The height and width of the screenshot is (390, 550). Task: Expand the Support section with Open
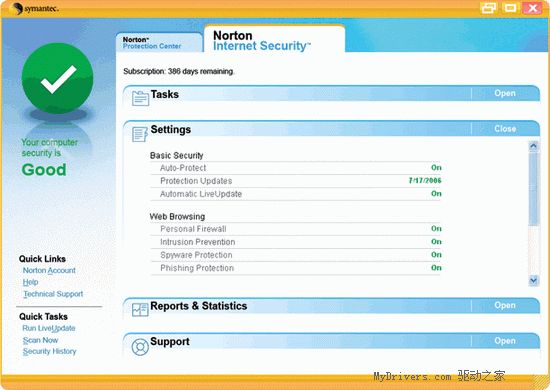tap(505, 341)
